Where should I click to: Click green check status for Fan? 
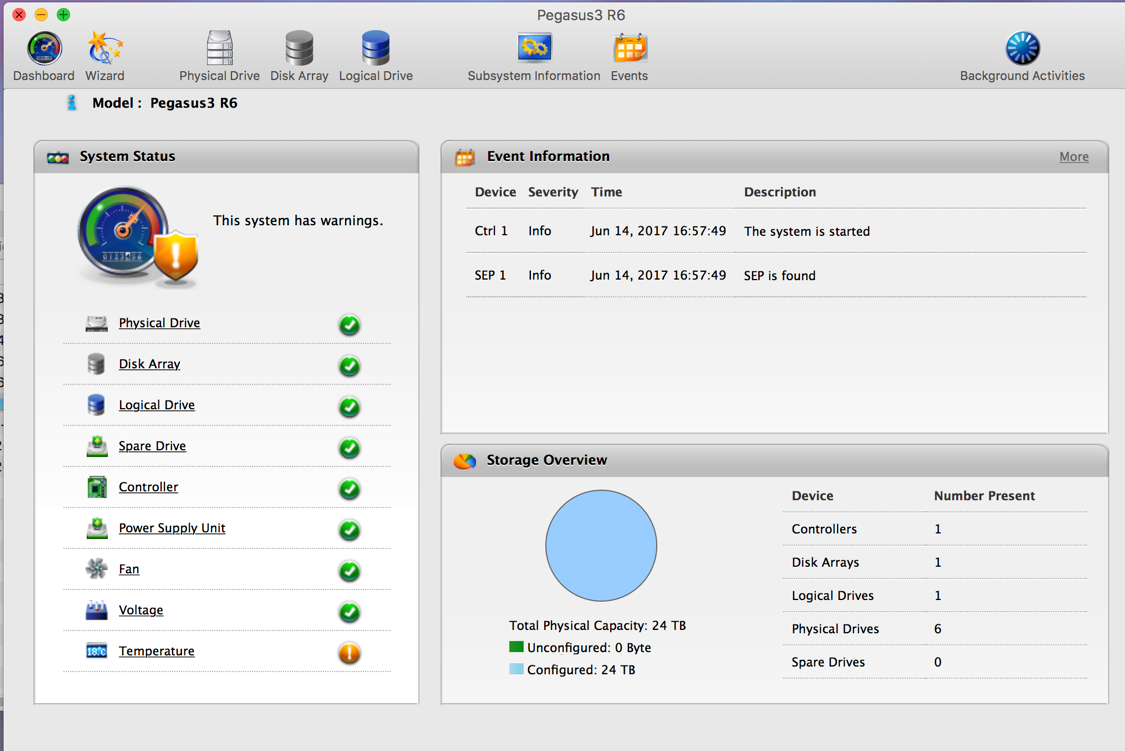pyautogui.click(x=349, y=571)
